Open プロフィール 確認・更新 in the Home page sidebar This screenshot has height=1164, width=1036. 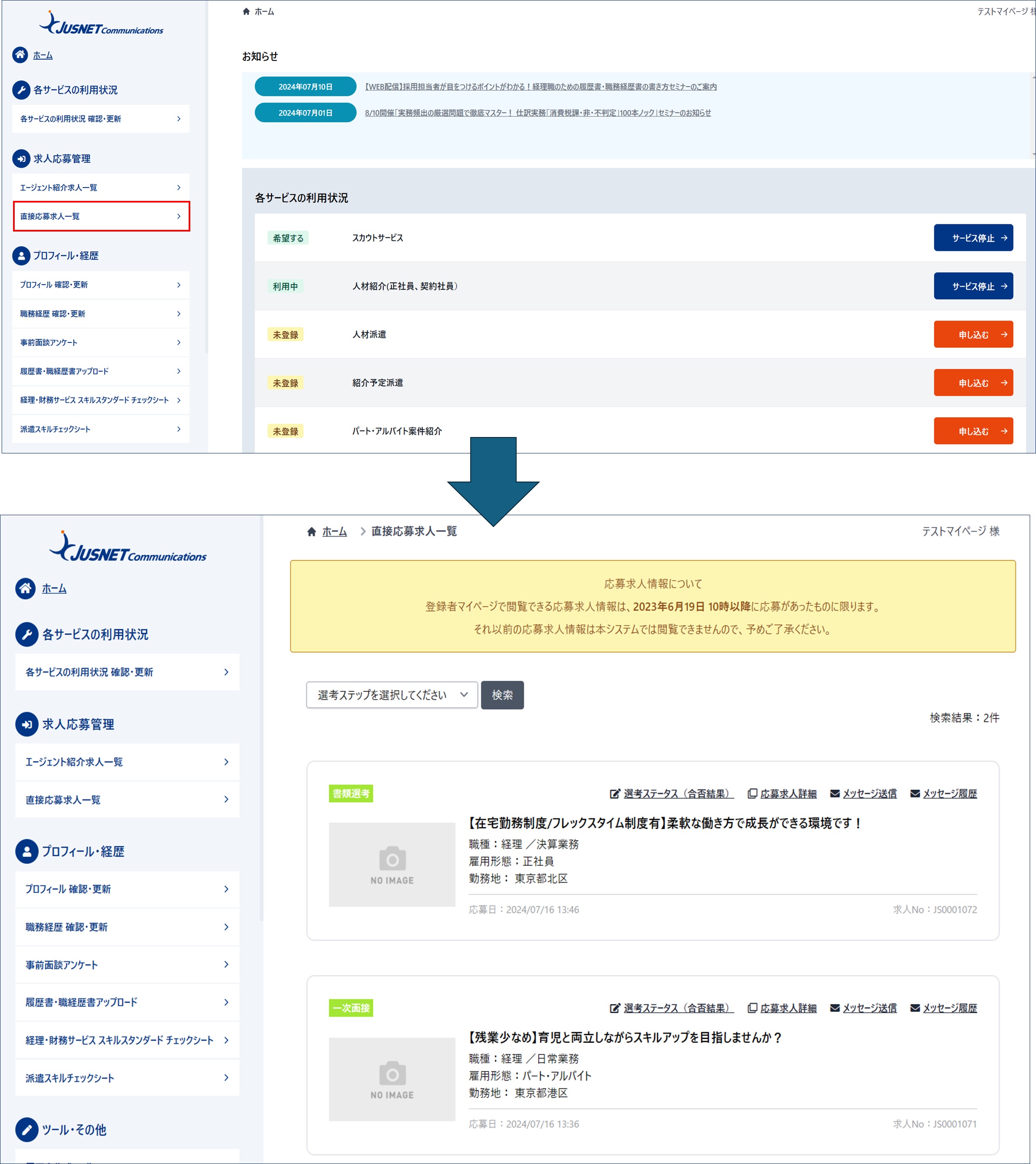[101, 285]
